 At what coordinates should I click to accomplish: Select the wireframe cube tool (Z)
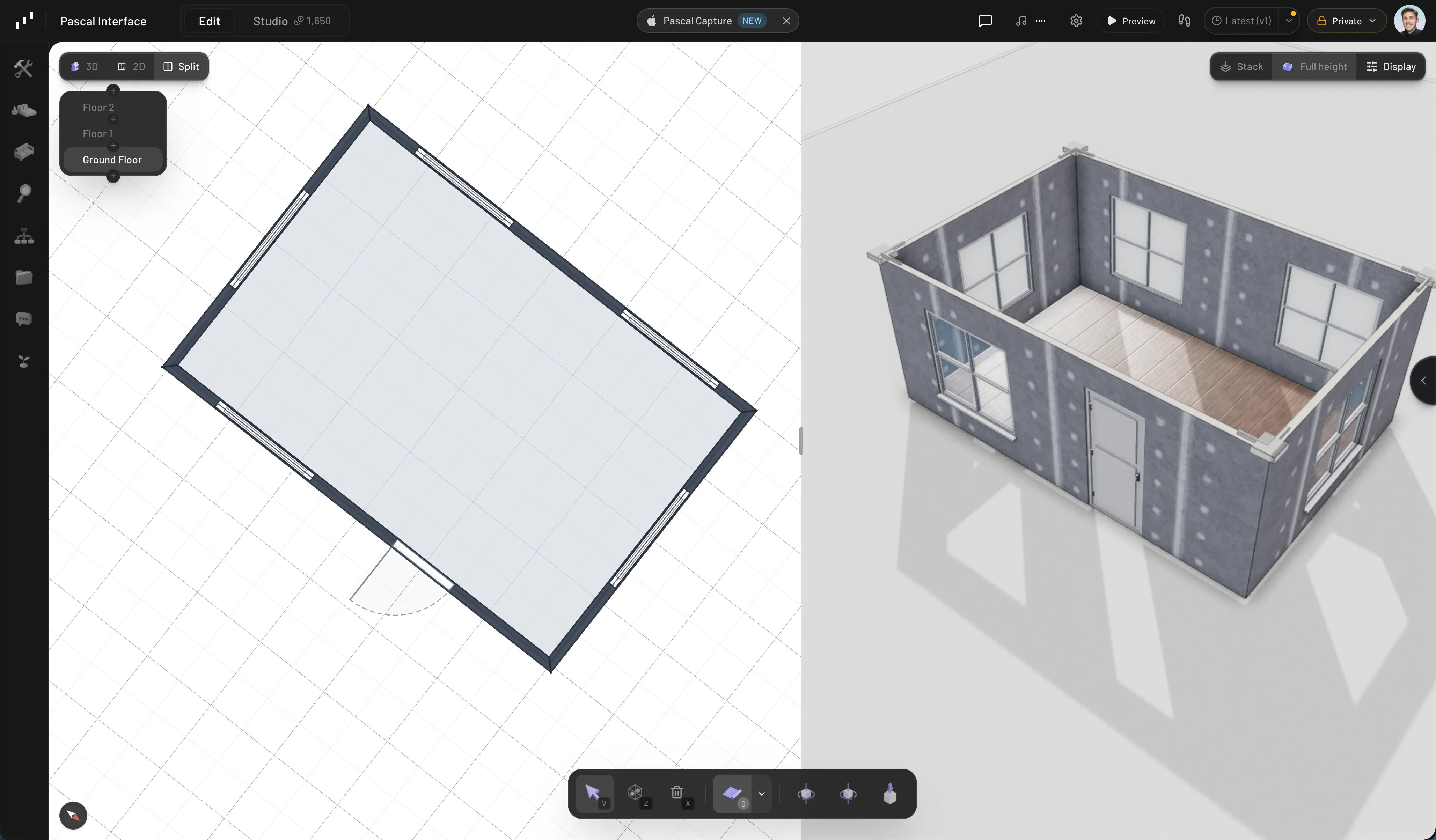point(637,794)
